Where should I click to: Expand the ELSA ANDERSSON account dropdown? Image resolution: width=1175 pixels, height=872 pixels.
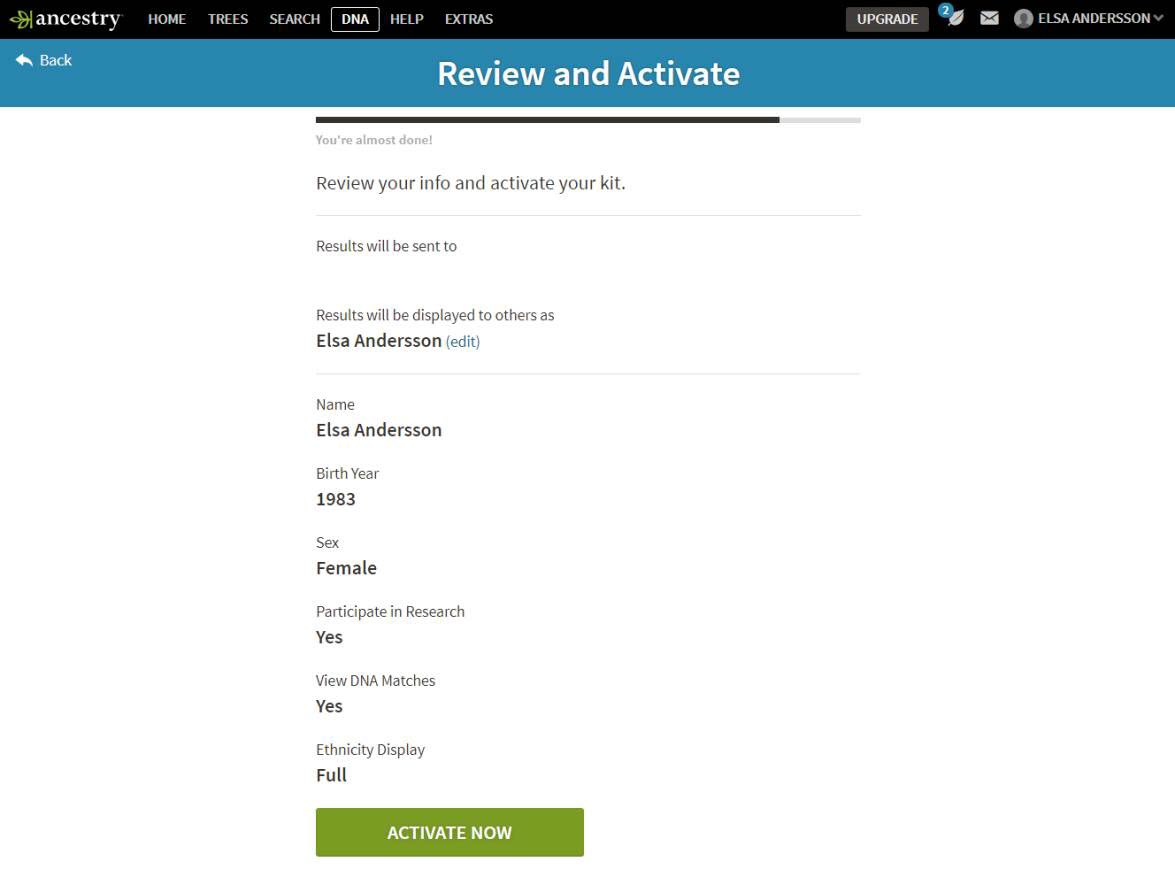[1160, 18]
